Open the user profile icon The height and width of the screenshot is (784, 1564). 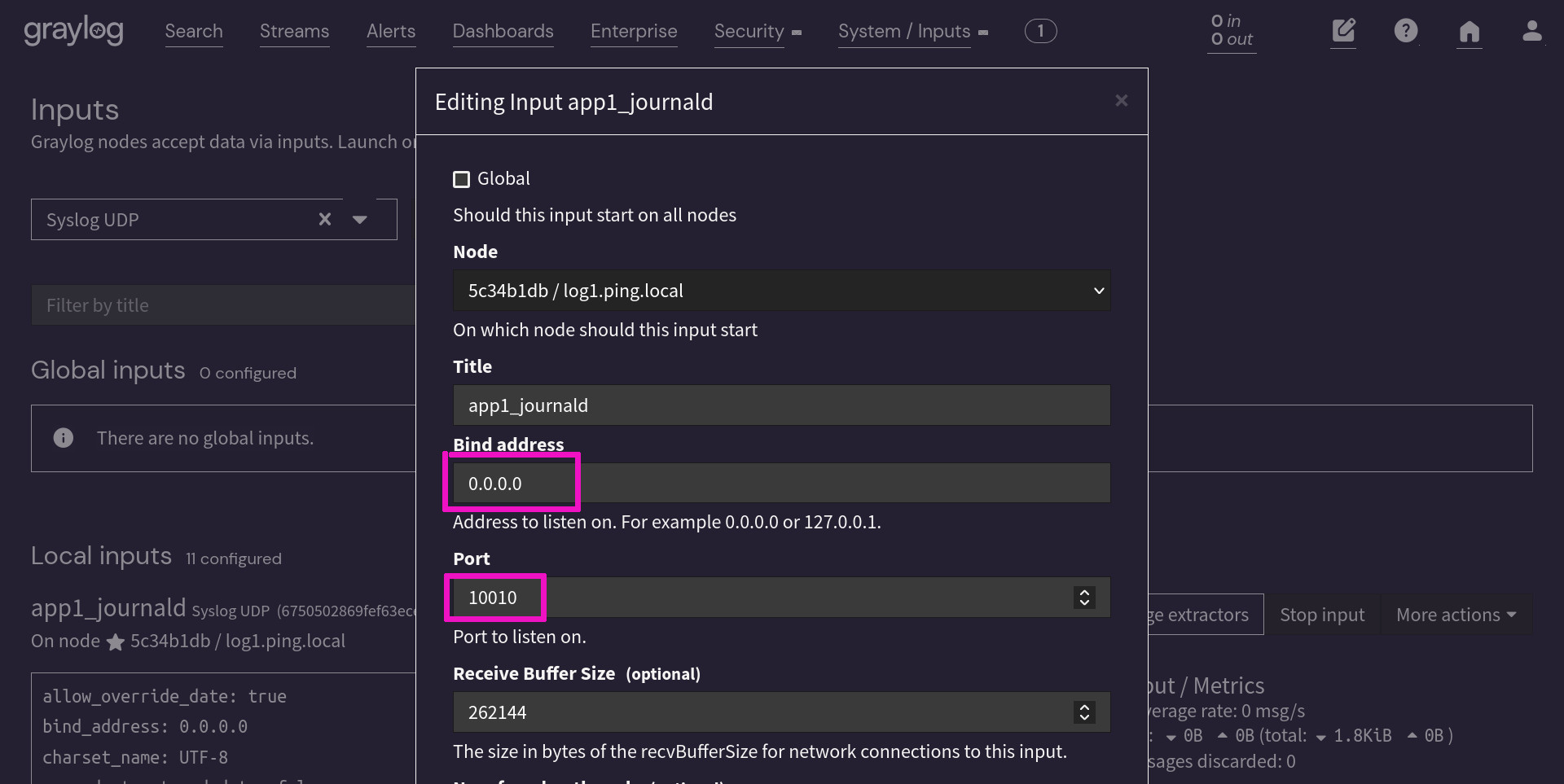(1531, 31)
